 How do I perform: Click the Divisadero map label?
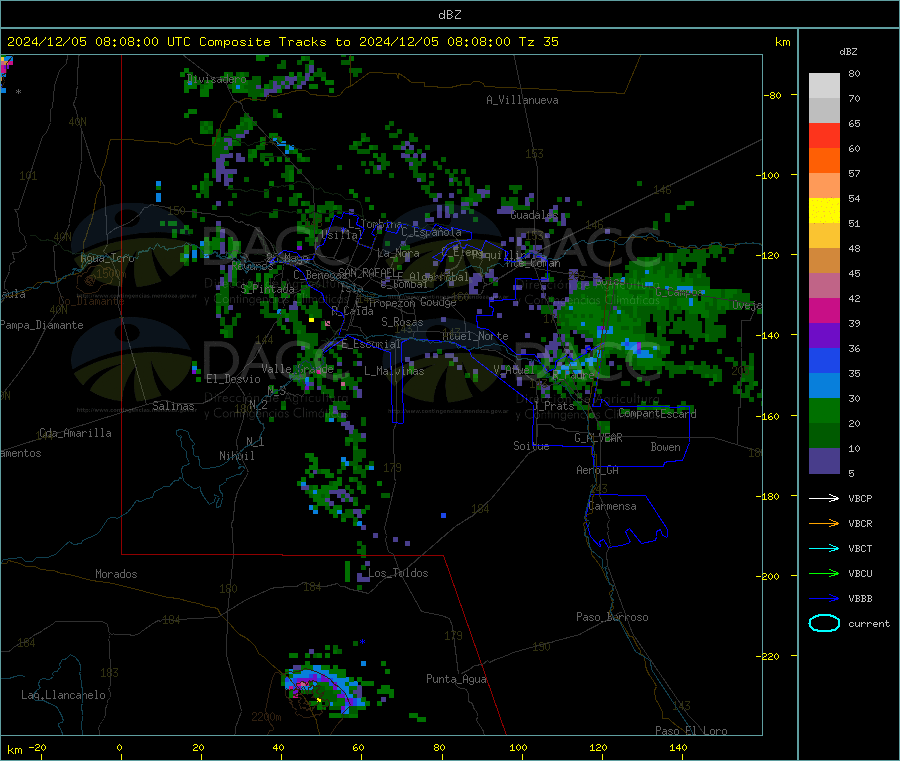click(216, 79)
